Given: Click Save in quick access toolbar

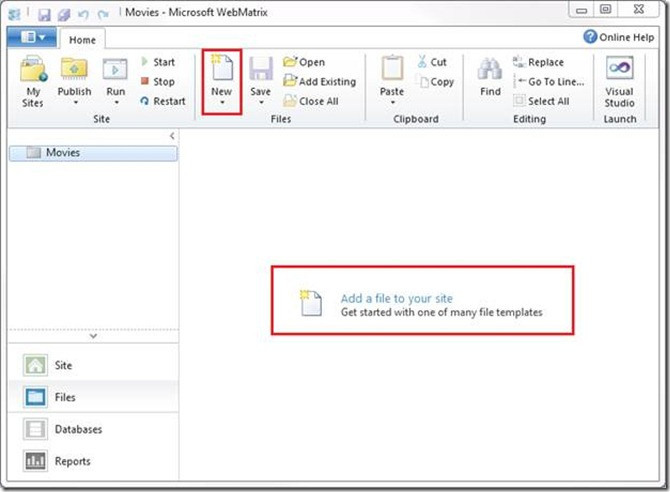Looking at the screenshot, I should 44,15.
